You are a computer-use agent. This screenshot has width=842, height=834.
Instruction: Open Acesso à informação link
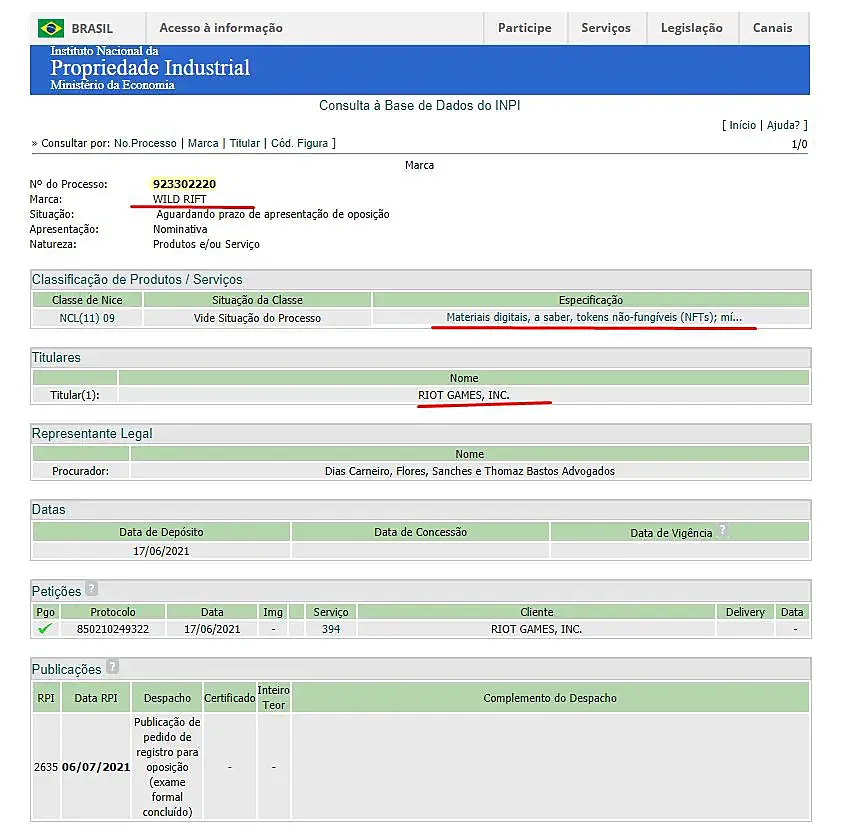(221, 28)
